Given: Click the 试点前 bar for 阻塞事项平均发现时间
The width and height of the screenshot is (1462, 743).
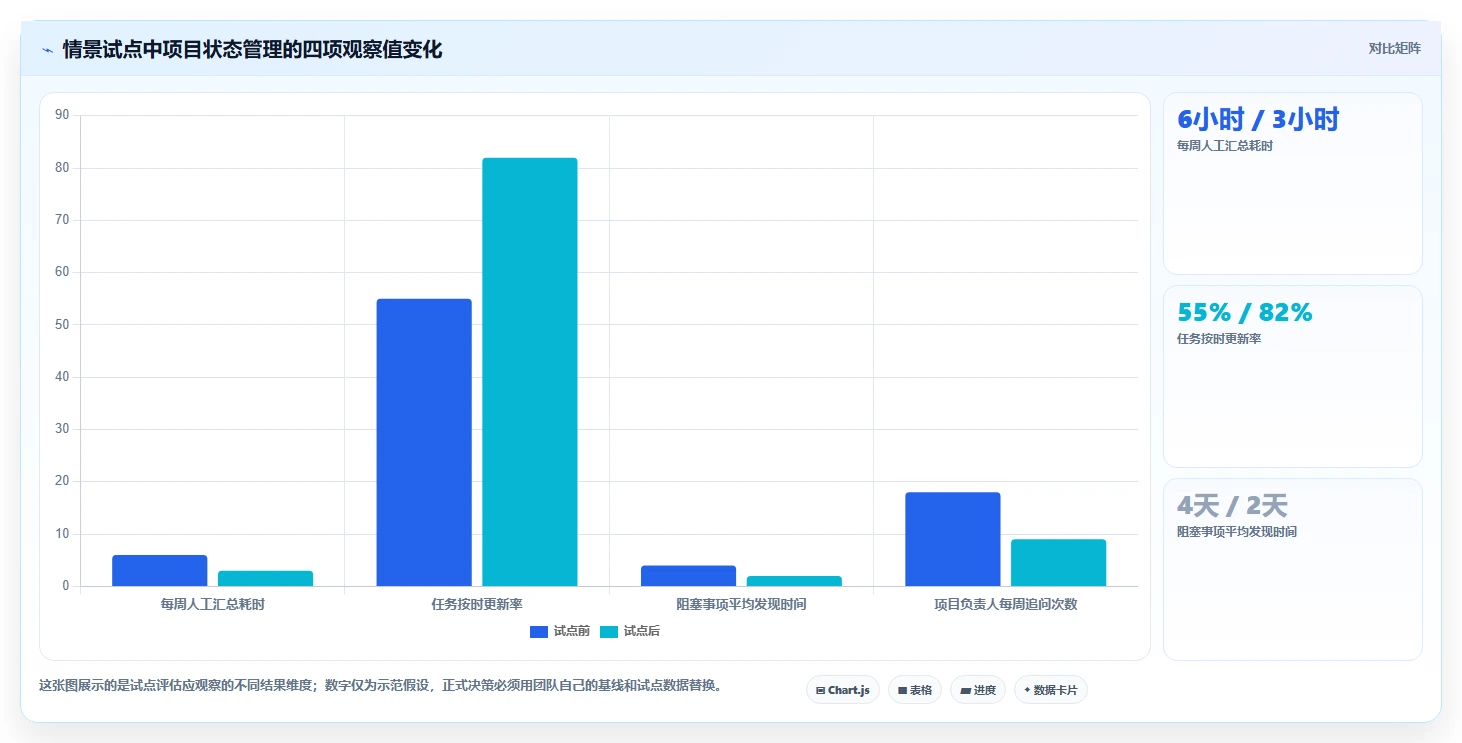Looking at the screenshot, I should tap(688, 576).
